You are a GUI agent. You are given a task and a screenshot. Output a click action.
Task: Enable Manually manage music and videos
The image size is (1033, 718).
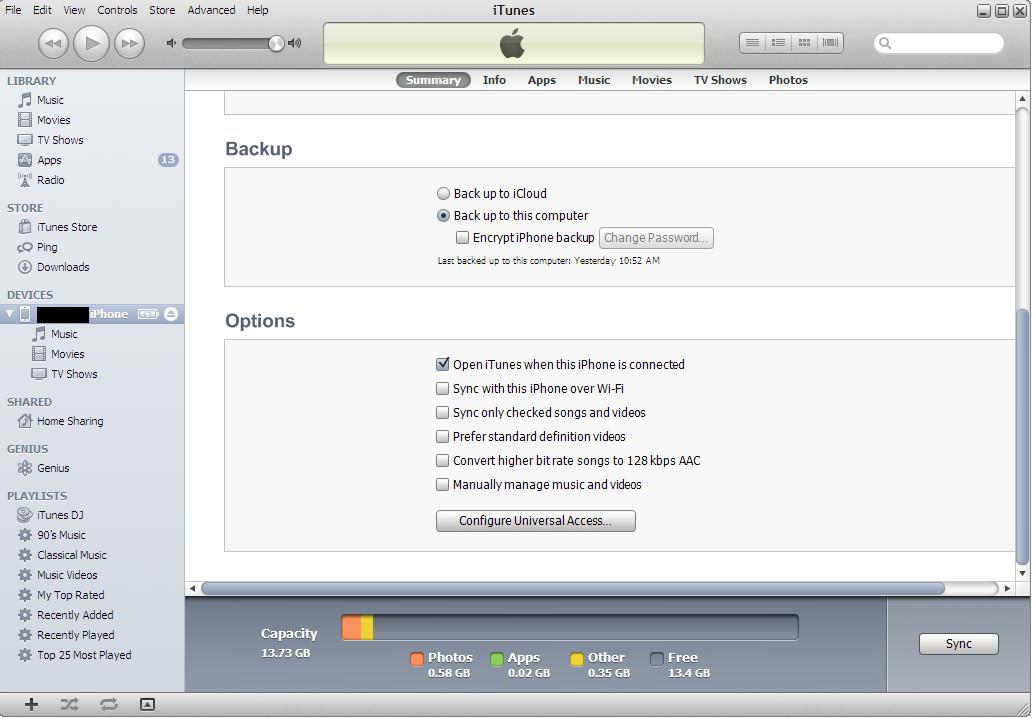(x=442, y=484)
